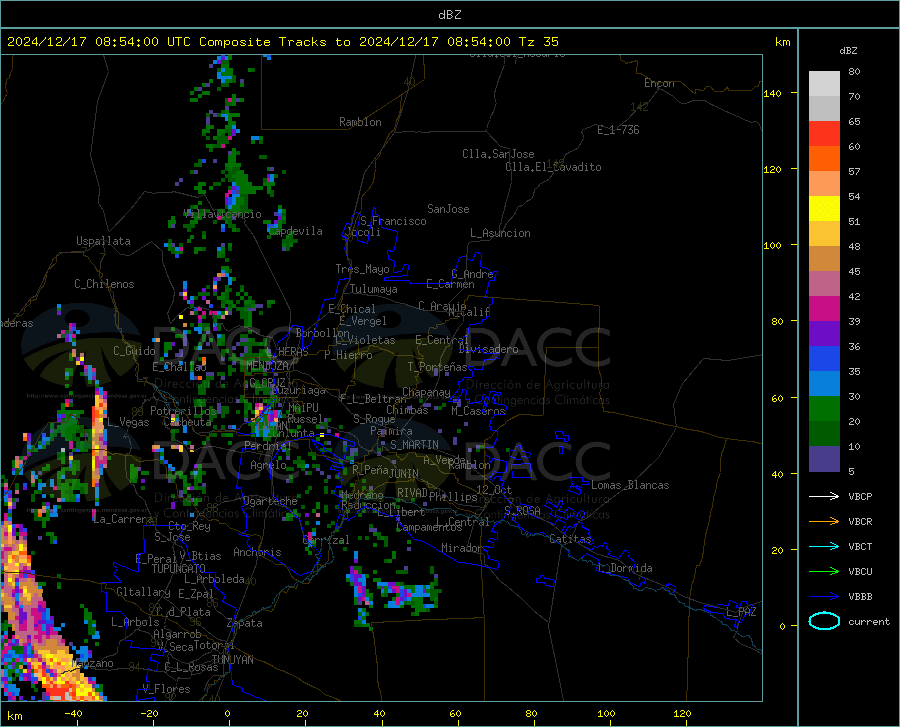Click the dBZ title at top
This screenshot has height=727, width=900.
(x=449, y=15)
